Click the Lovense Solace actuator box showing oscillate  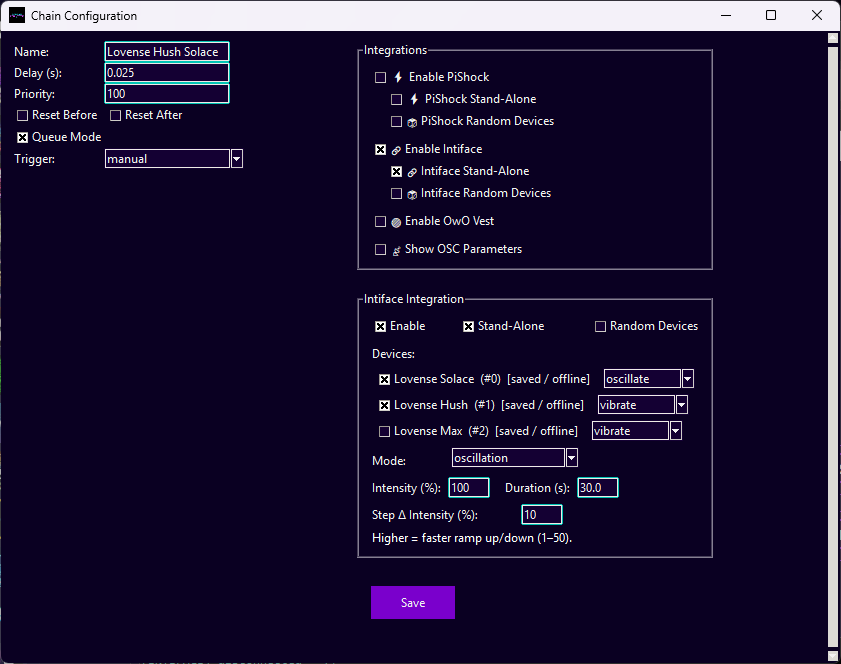642,379
